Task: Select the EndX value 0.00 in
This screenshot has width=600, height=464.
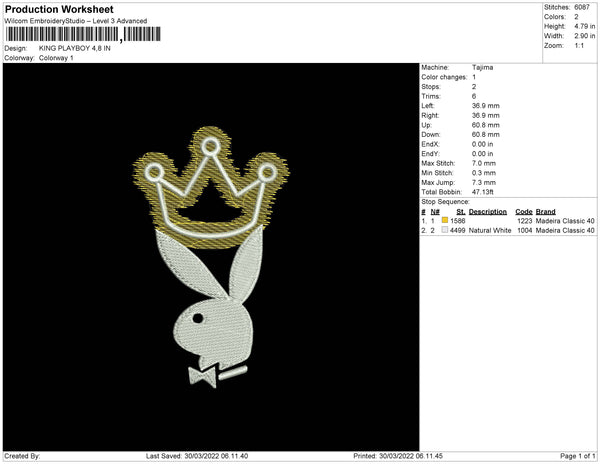Action: (x=482, y=144)
